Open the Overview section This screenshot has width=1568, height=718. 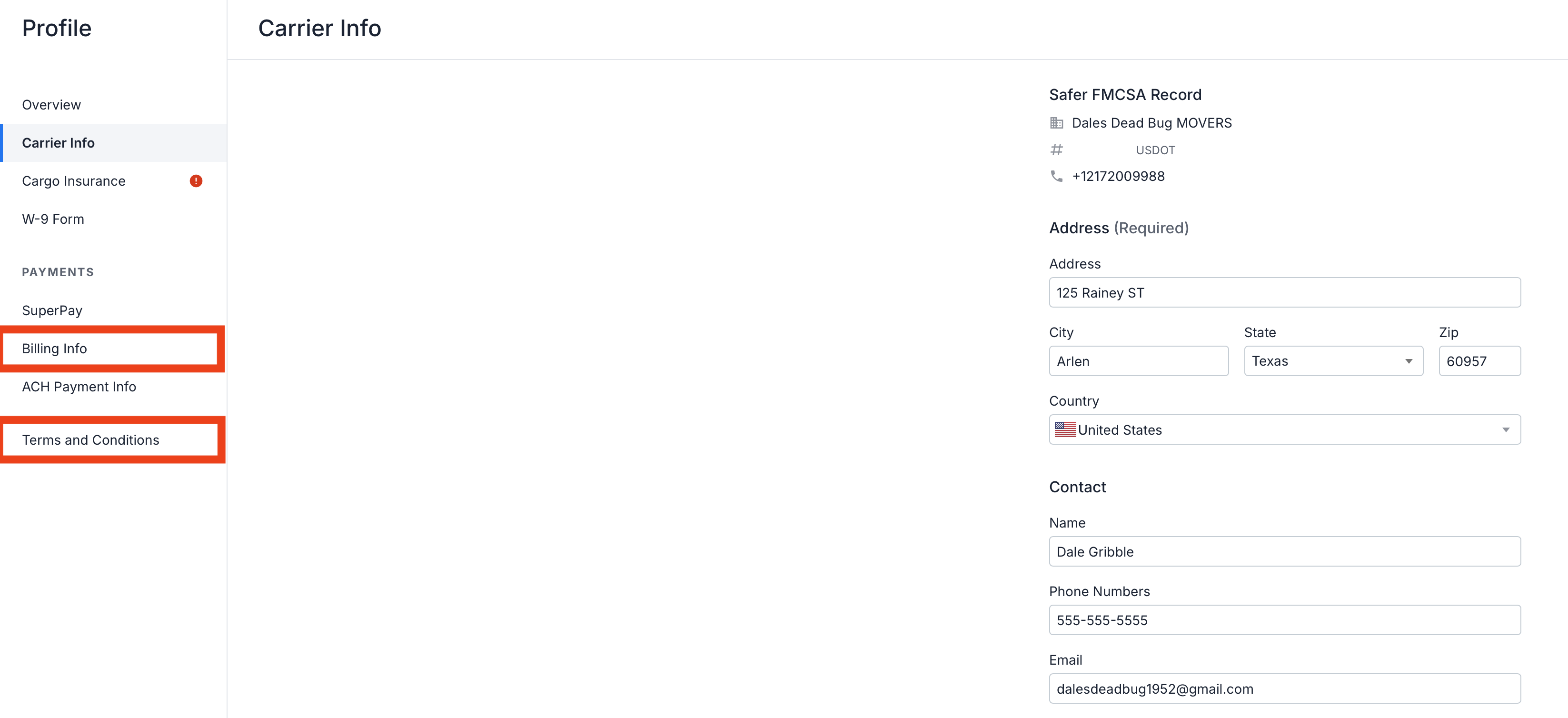113,105
